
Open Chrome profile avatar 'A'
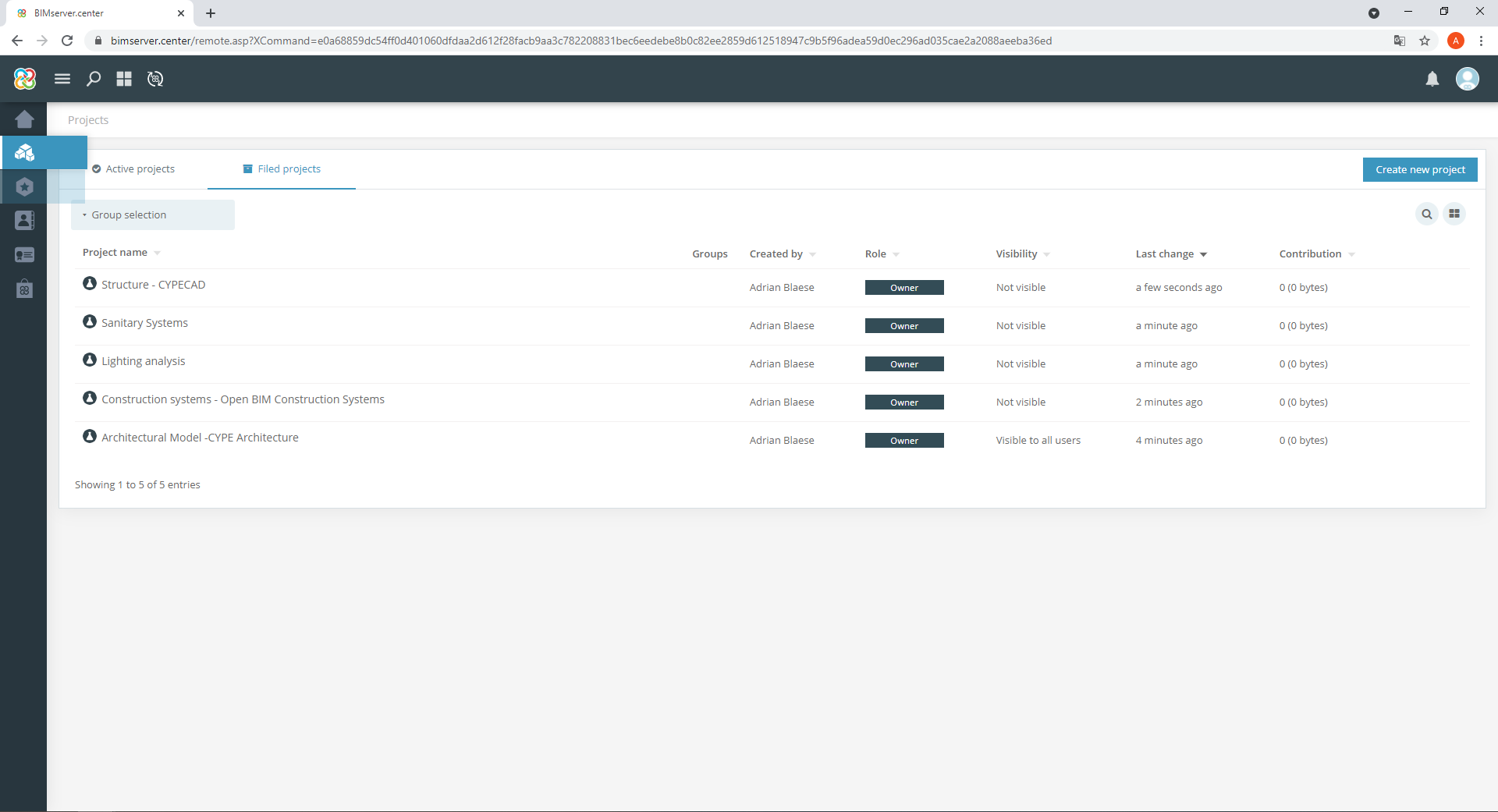[x=1456, y=41]
